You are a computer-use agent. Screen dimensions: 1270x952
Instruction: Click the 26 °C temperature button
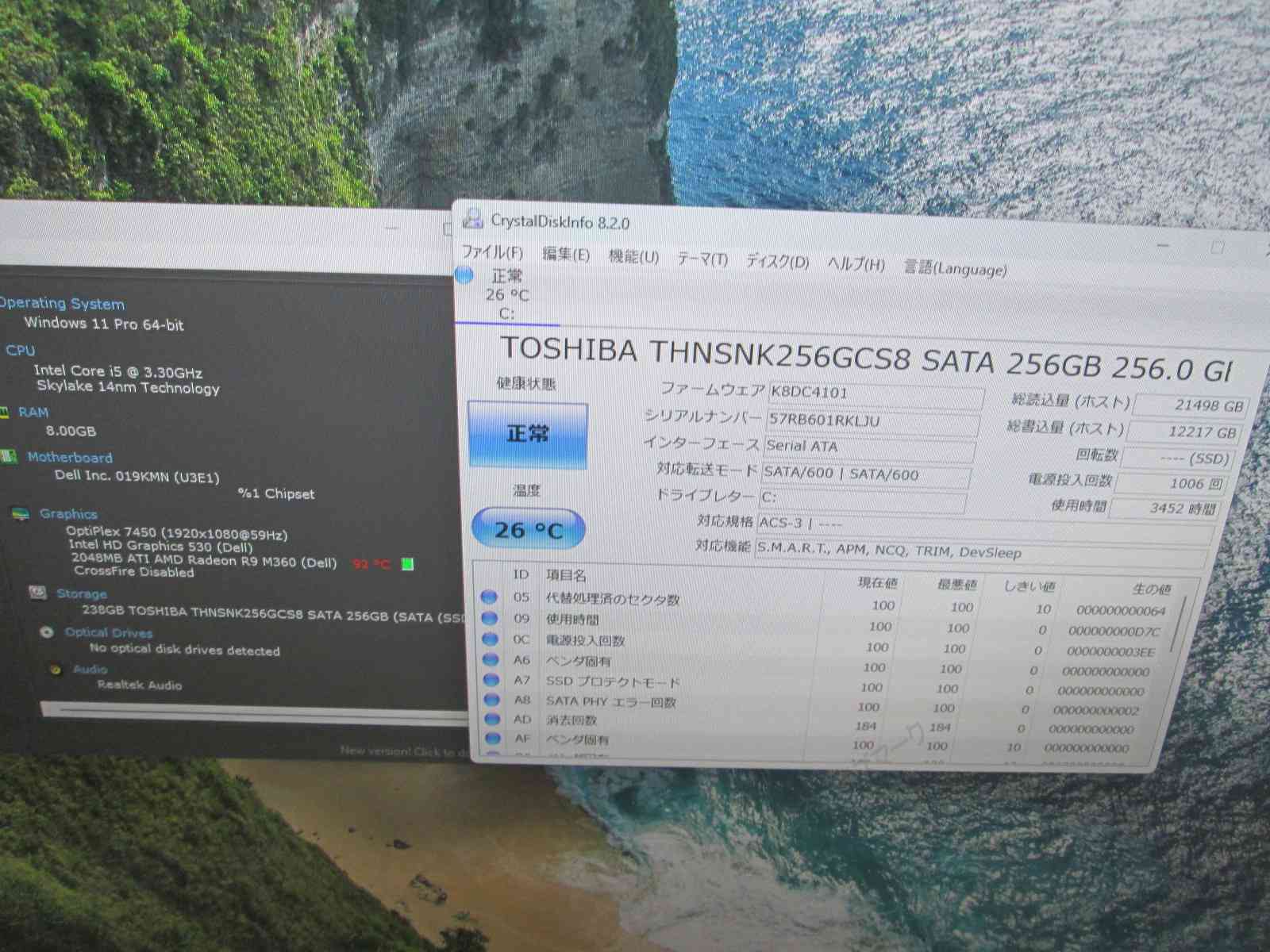point(528,529)
